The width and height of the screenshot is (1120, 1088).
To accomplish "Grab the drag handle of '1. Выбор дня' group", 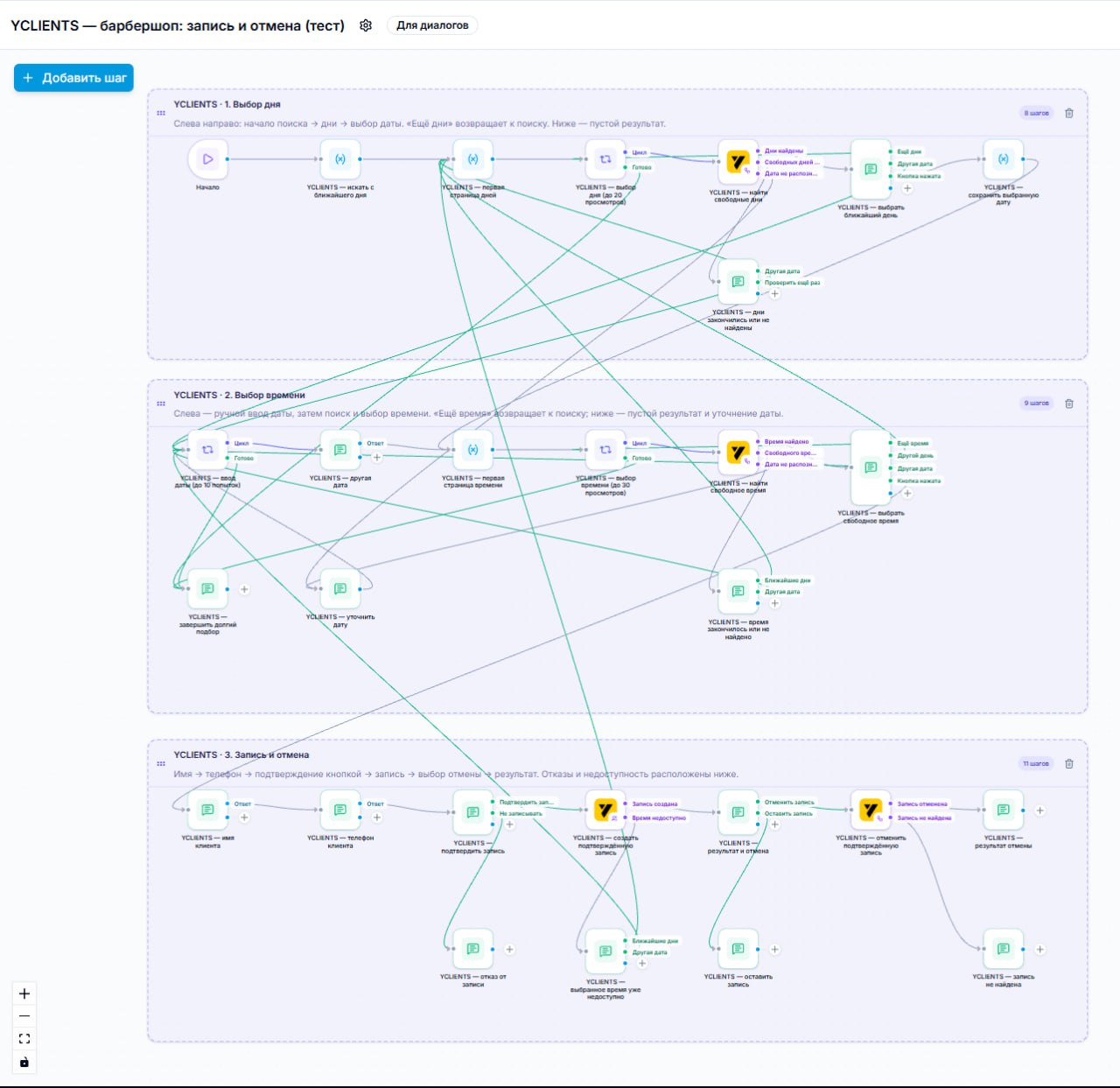I will tap(161, 113).
